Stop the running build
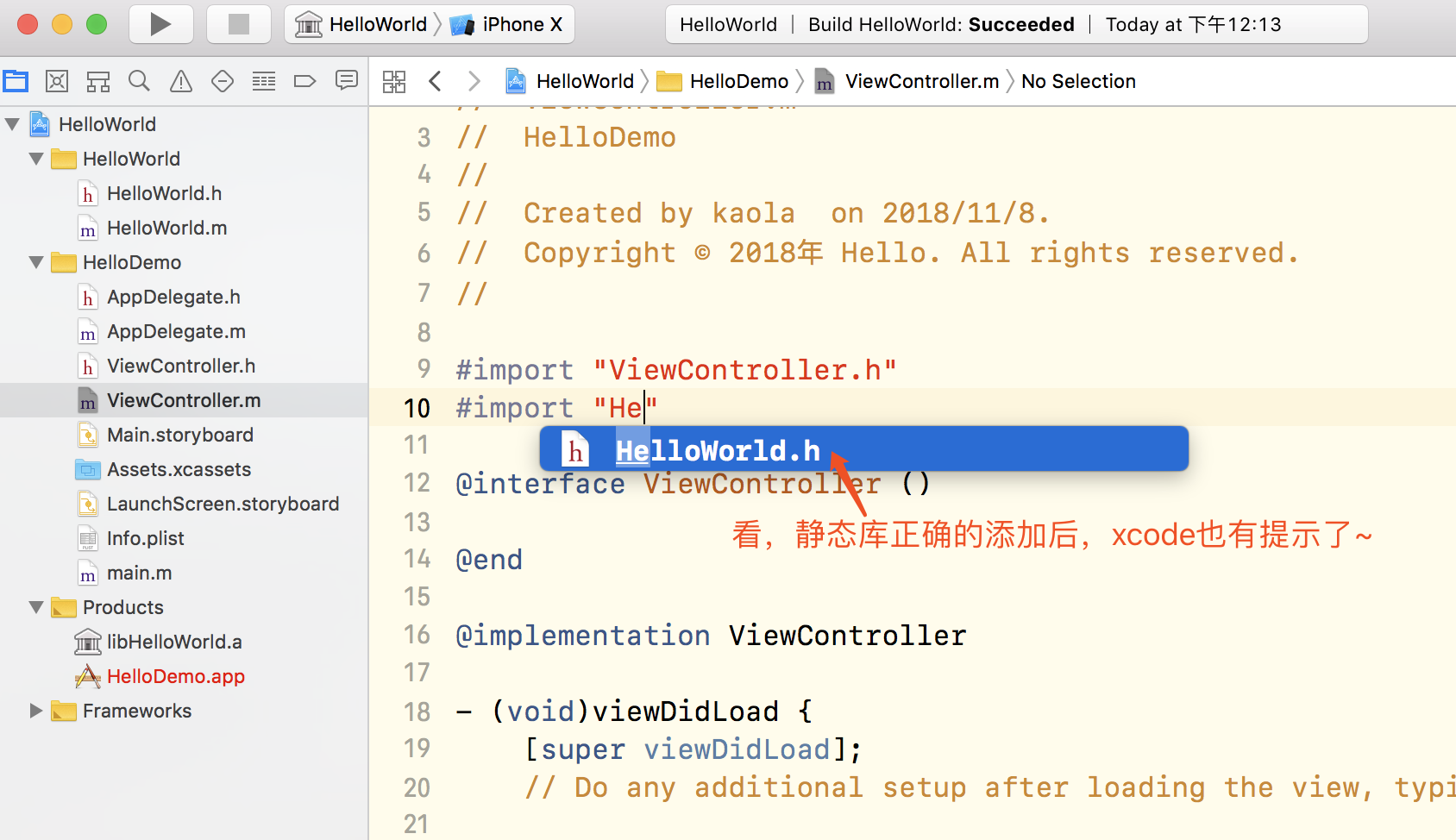 pyautogui.click(x=239, y=24)
